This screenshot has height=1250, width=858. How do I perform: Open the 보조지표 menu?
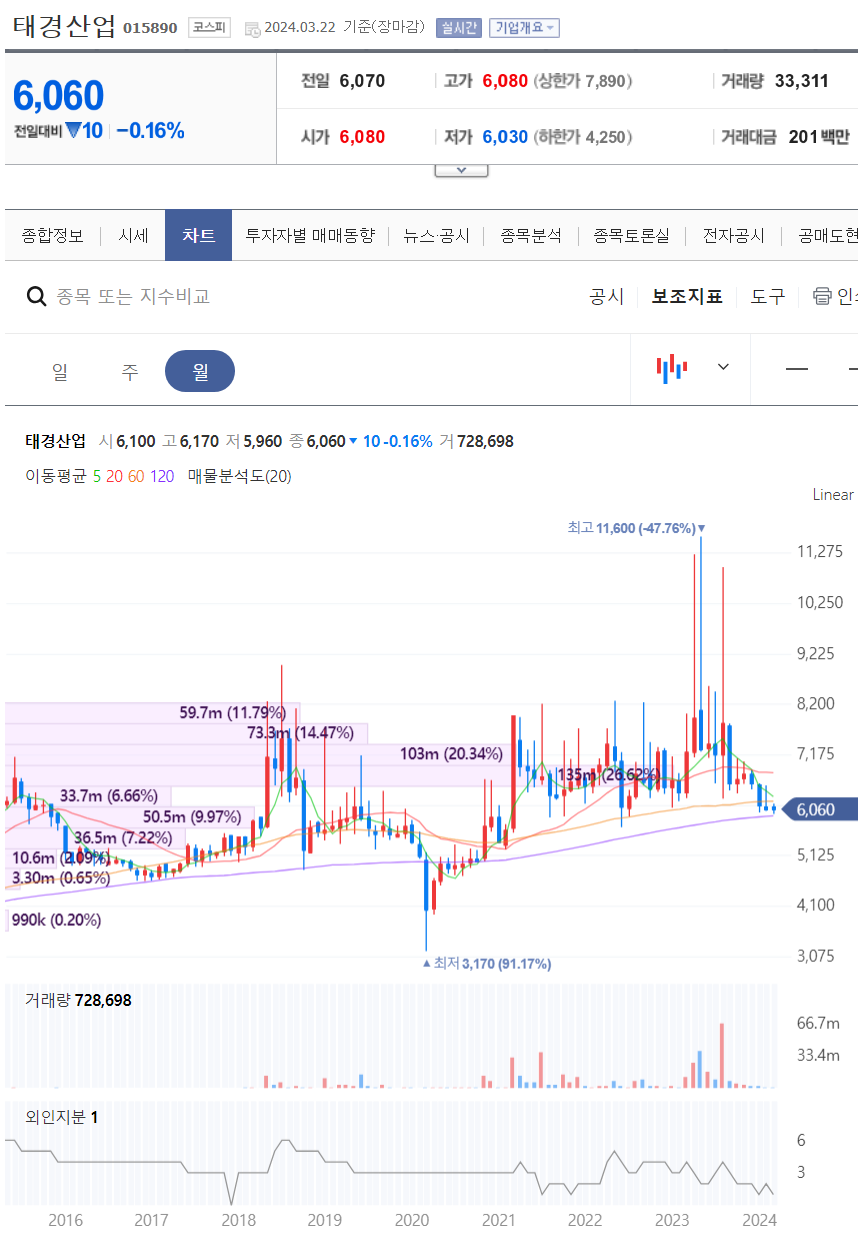point(687,296)
